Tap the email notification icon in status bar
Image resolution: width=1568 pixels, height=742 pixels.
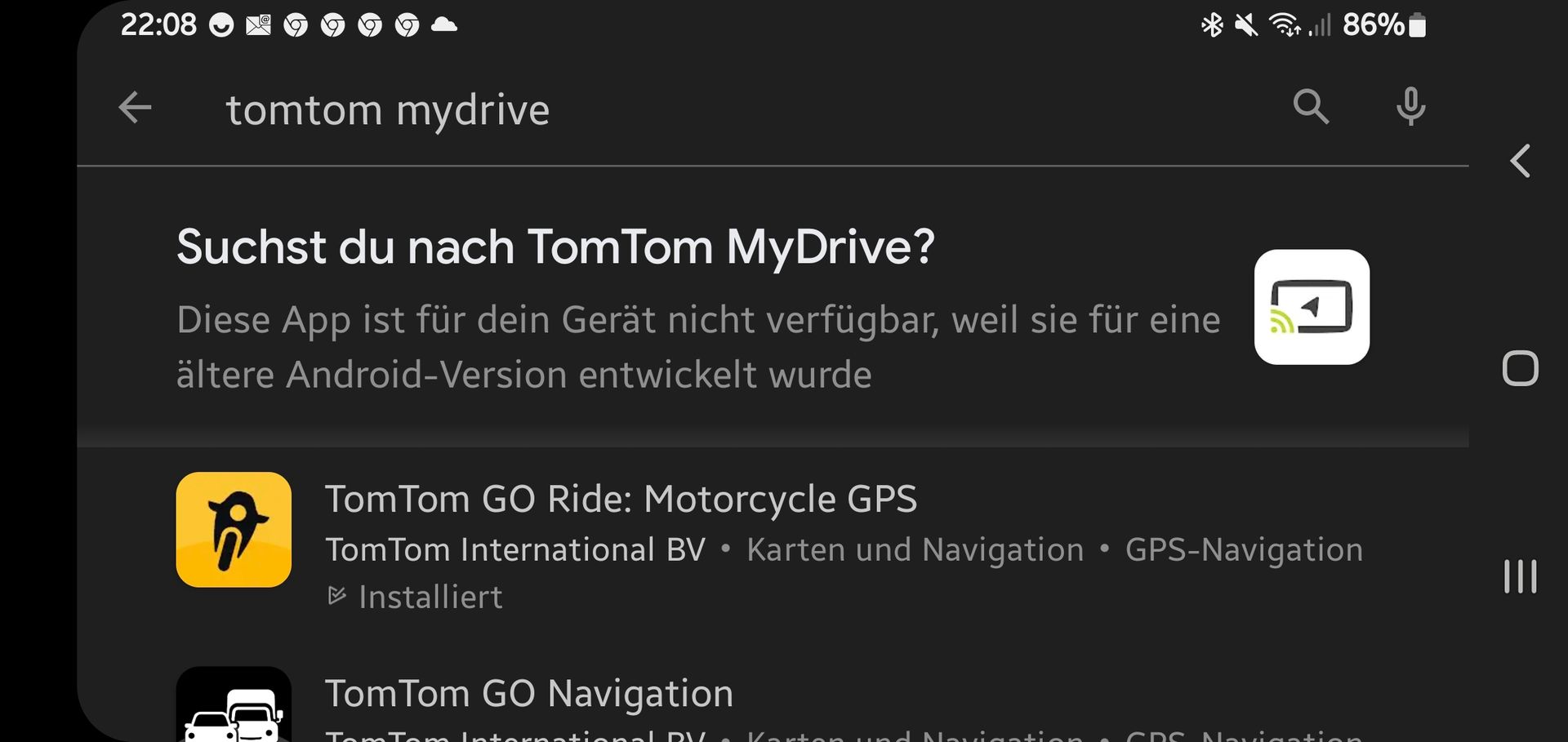pos(258,25)
